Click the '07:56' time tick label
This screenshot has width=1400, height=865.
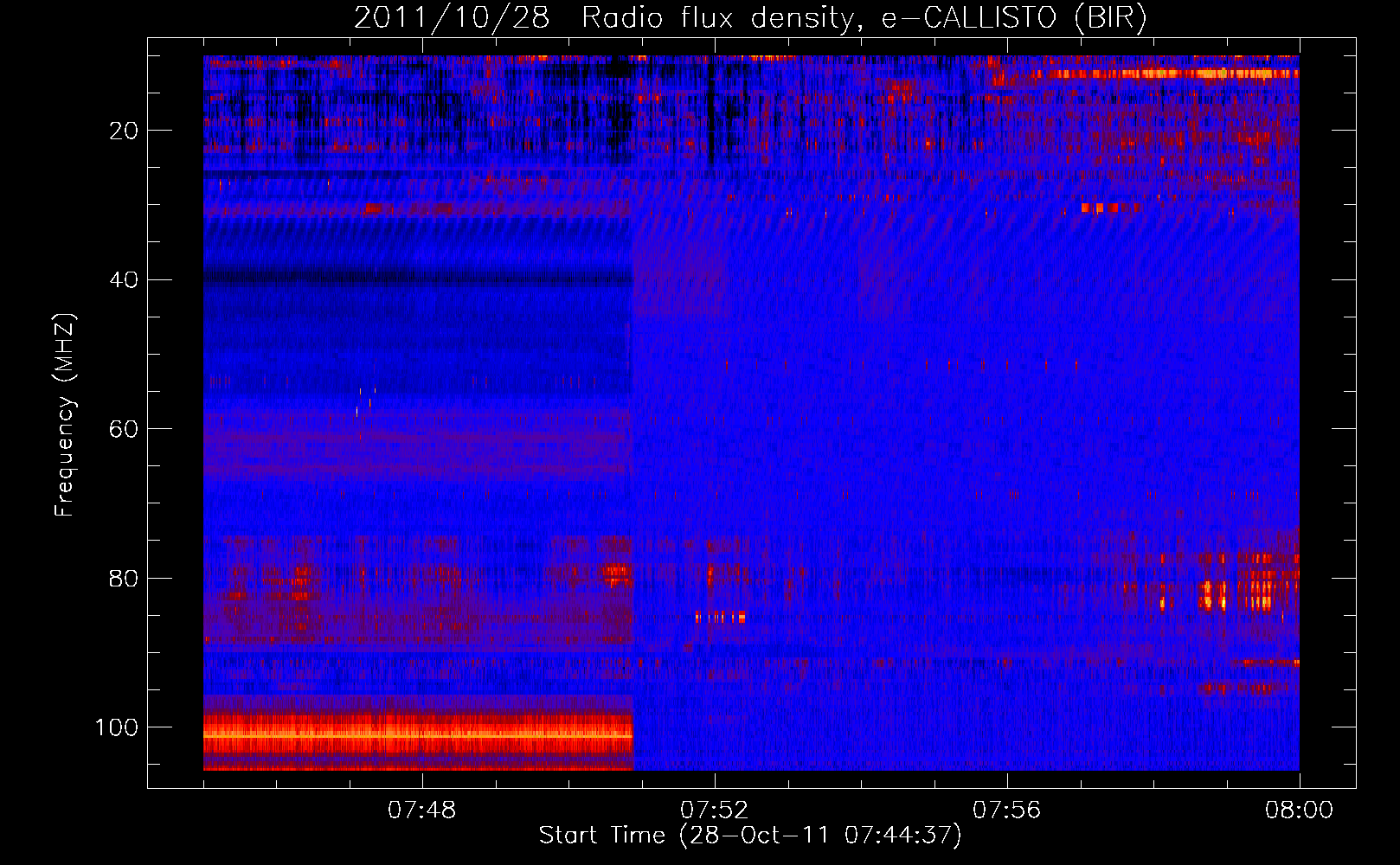pos(1006,811)
